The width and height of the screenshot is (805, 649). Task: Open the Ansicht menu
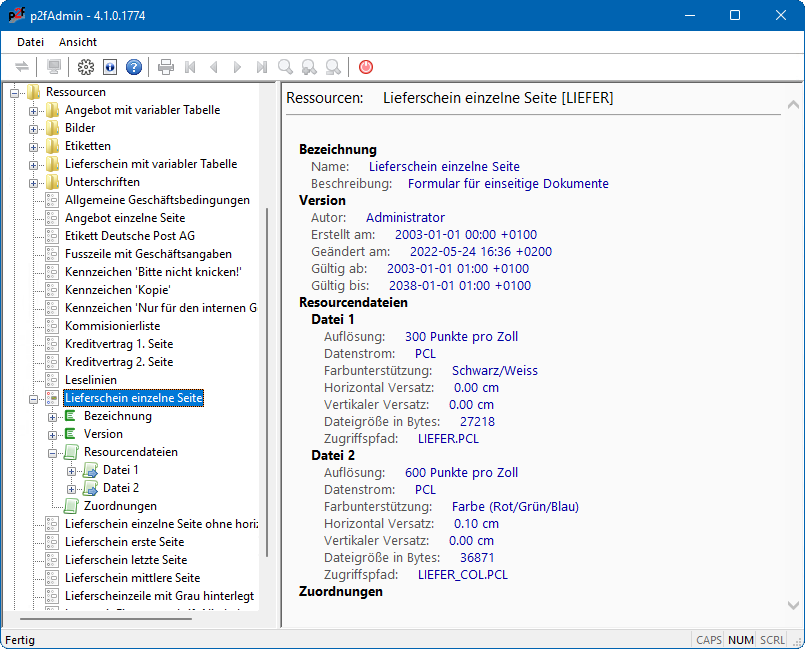(78, 42)
